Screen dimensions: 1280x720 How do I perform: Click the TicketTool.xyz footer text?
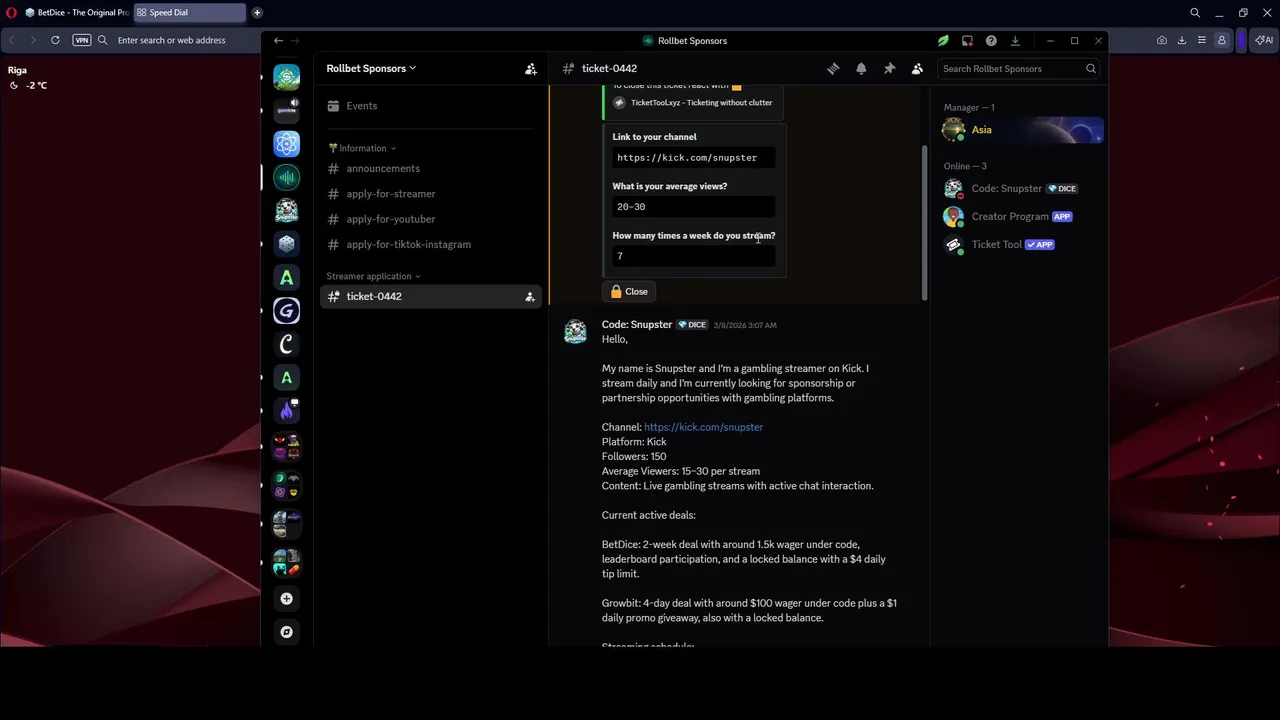pos(701,103)
